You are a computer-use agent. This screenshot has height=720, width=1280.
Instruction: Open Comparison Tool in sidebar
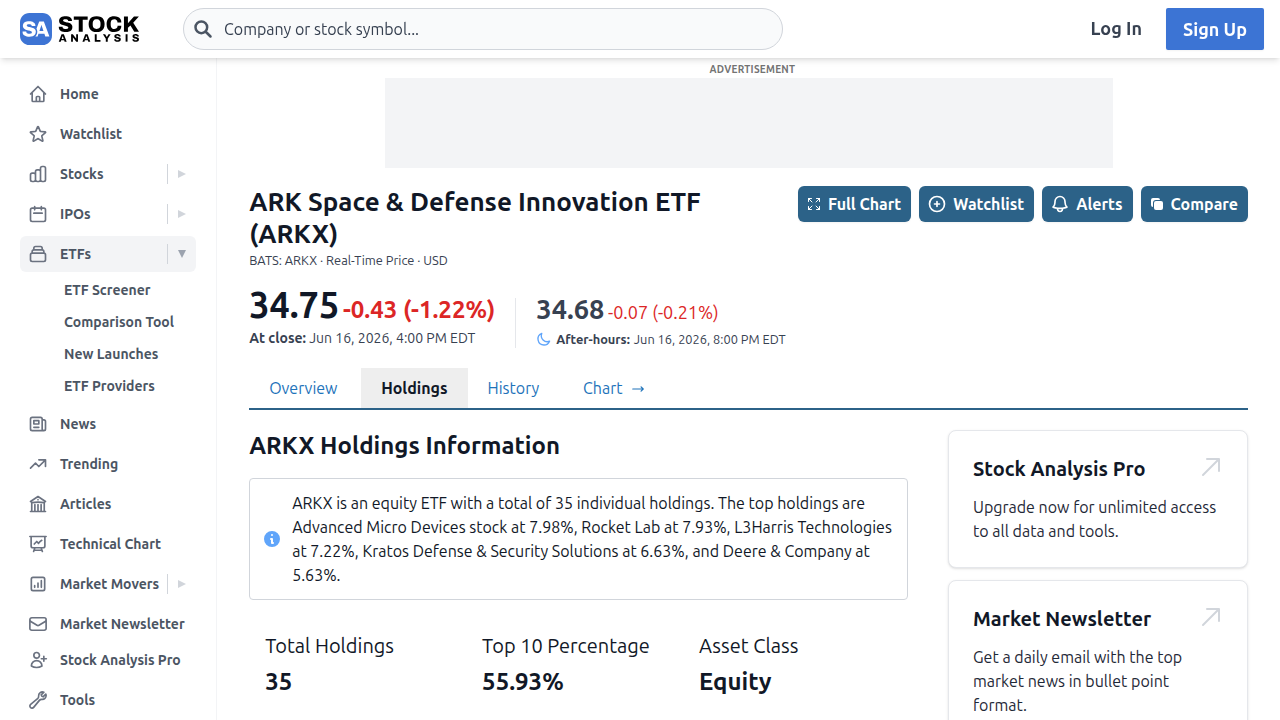tap(119, 322)
